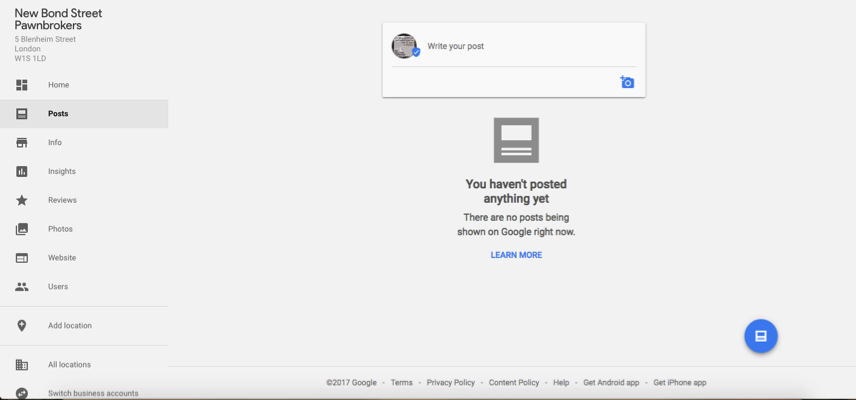Click the Photos gallery icon
The width and height of the screenshot is (857, 400).
22,229
